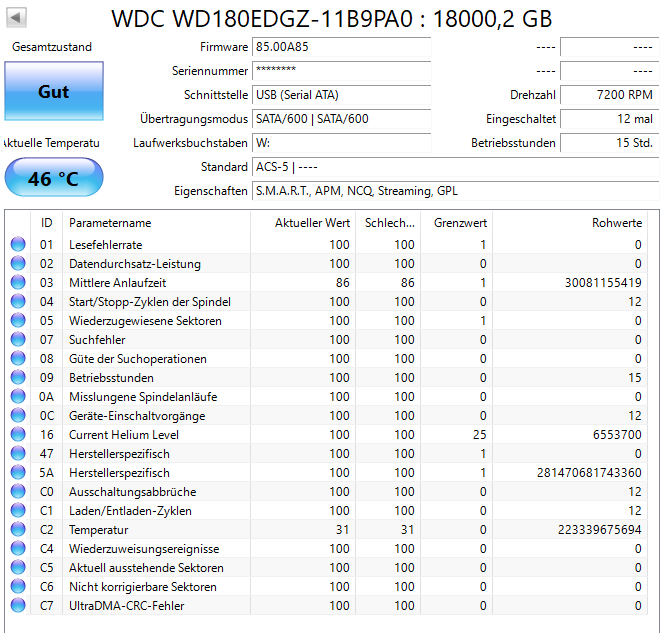Click Grenzwert value 25 for Helium Level

coord(480,435)
